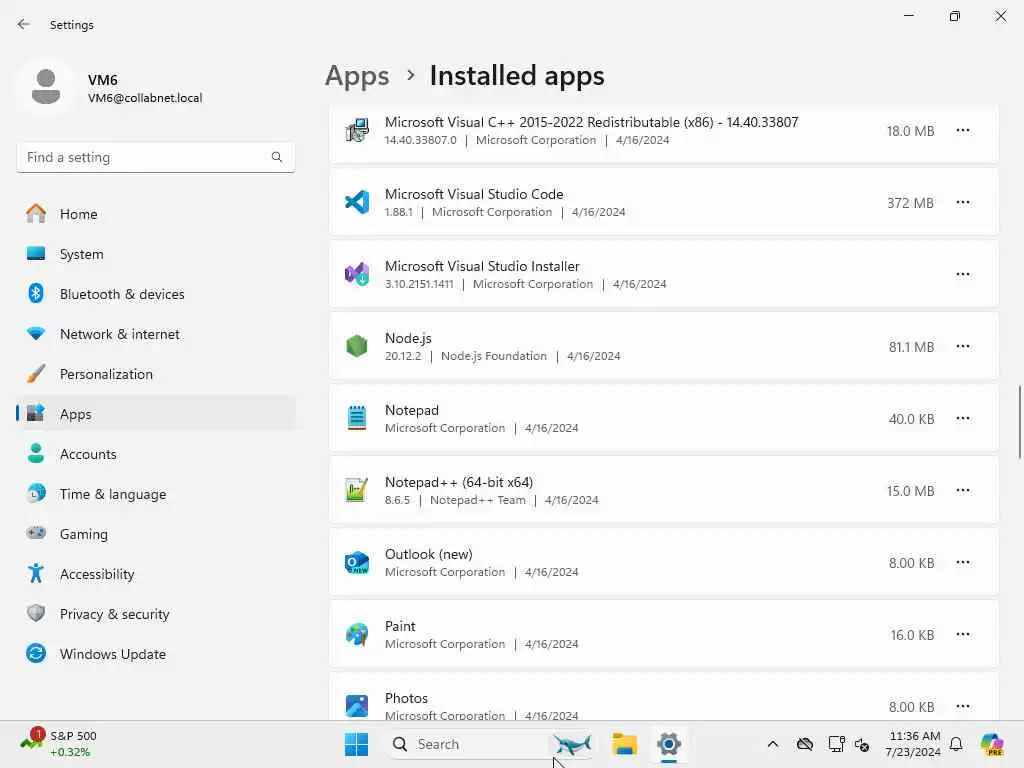1024x768 pixels.
Task: Open Bluetooth & devices settings
Action: (155, 294)
